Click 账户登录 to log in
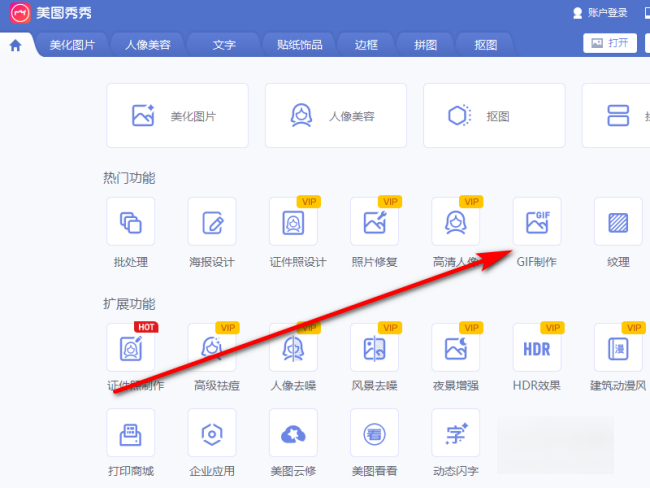Viewport: 650px width, 488px height. (599, 13)
